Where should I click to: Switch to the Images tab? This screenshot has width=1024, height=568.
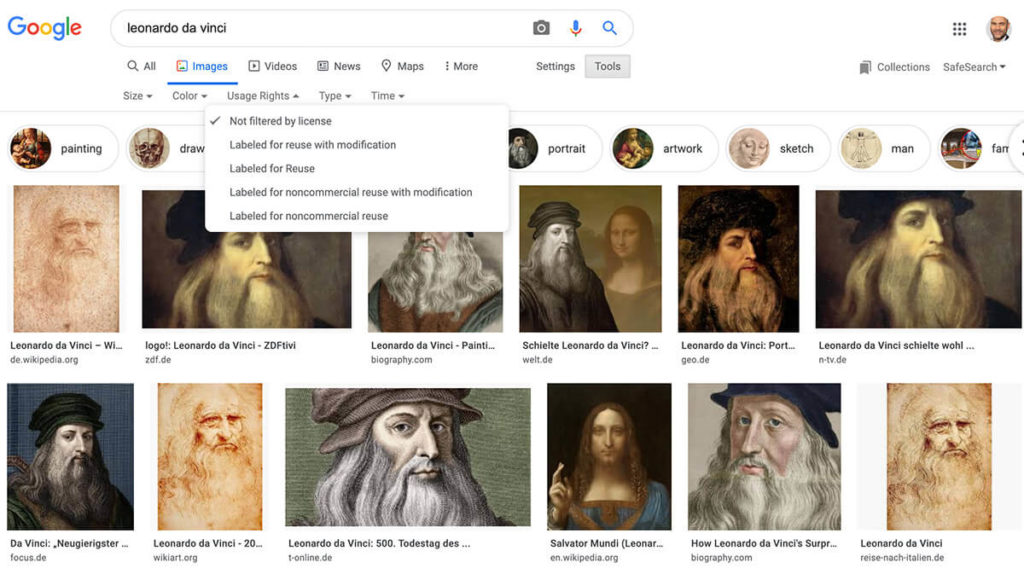pyautogui.click(x=202, y=66)
